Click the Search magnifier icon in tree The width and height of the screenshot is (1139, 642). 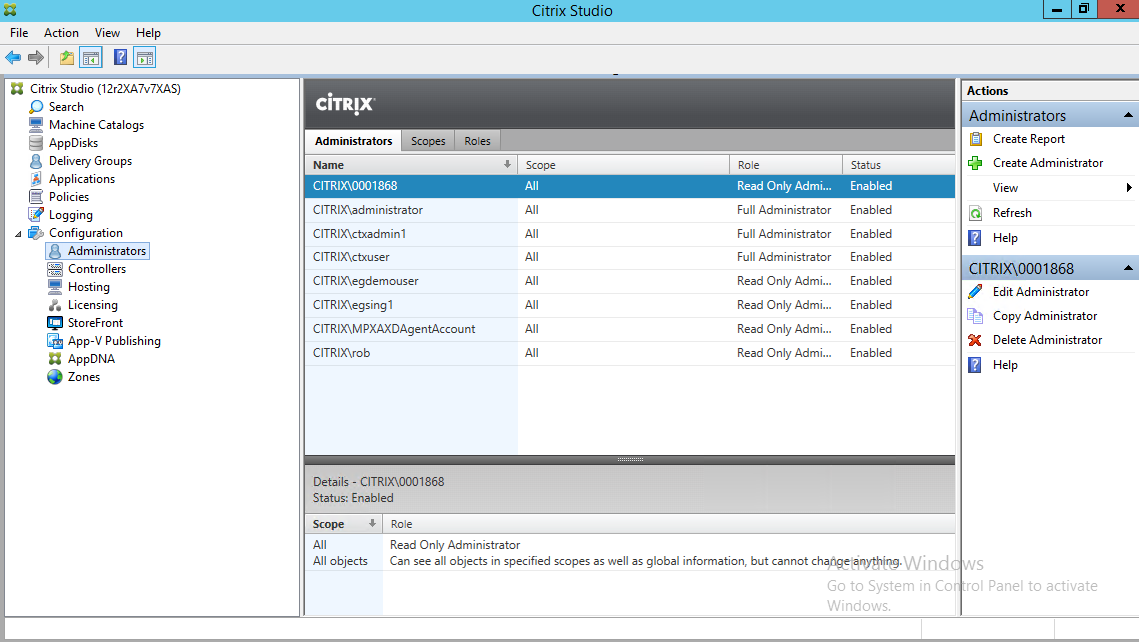(36, 107)
